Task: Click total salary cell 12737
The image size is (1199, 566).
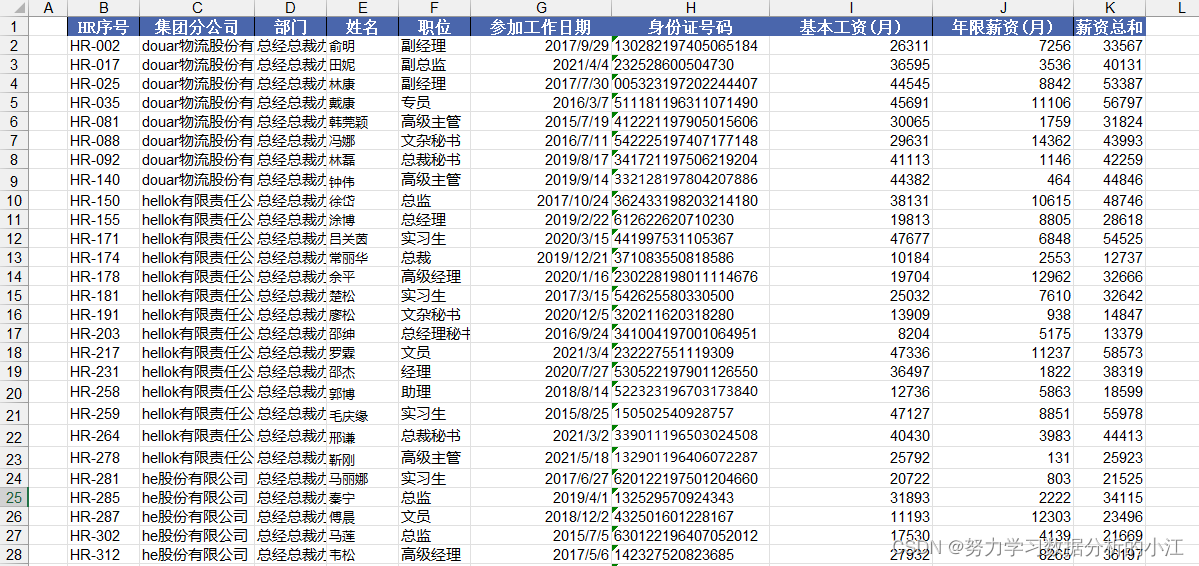Action: 1110,257
